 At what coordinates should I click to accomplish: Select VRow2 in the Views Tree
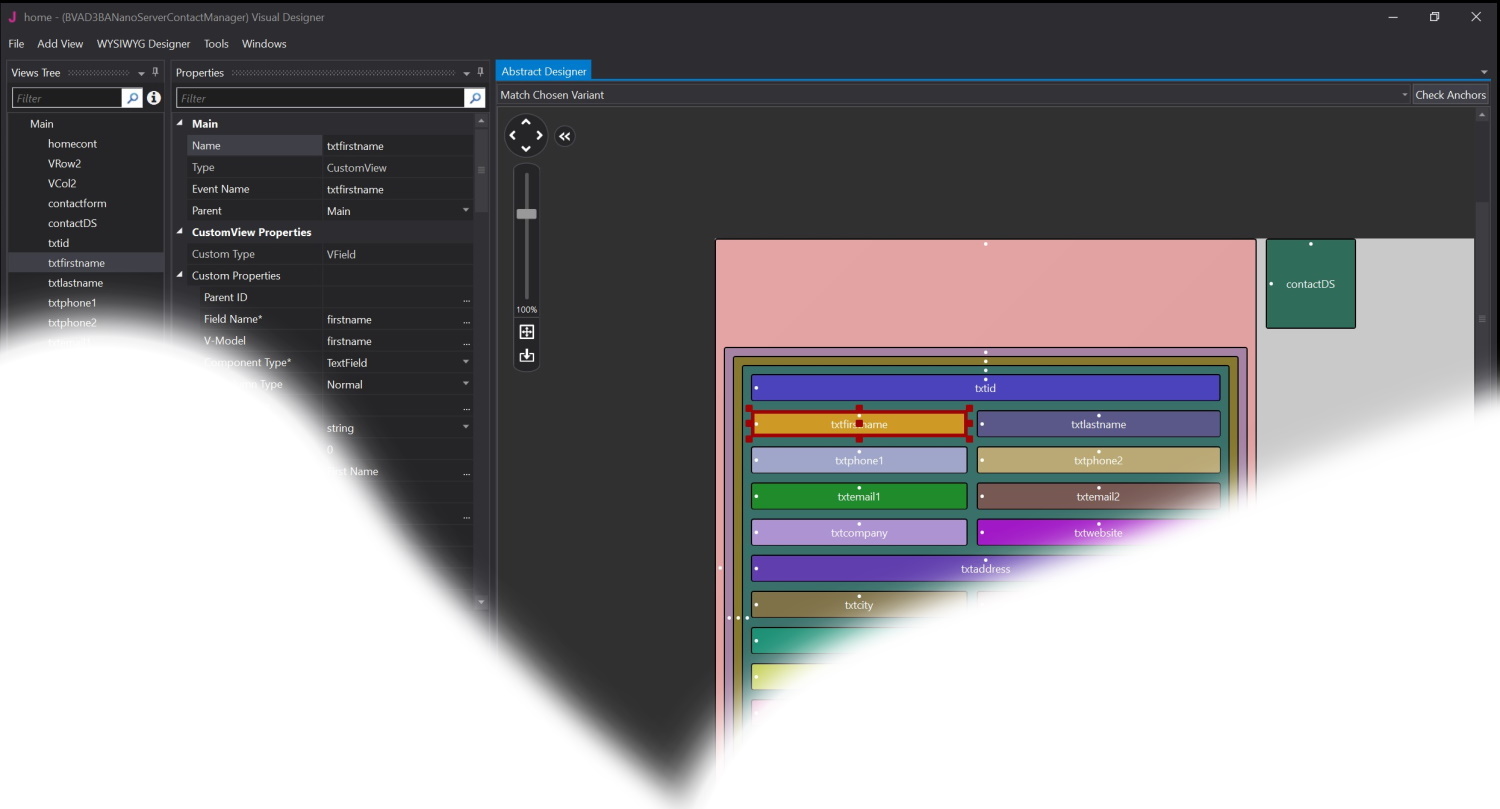64,164
